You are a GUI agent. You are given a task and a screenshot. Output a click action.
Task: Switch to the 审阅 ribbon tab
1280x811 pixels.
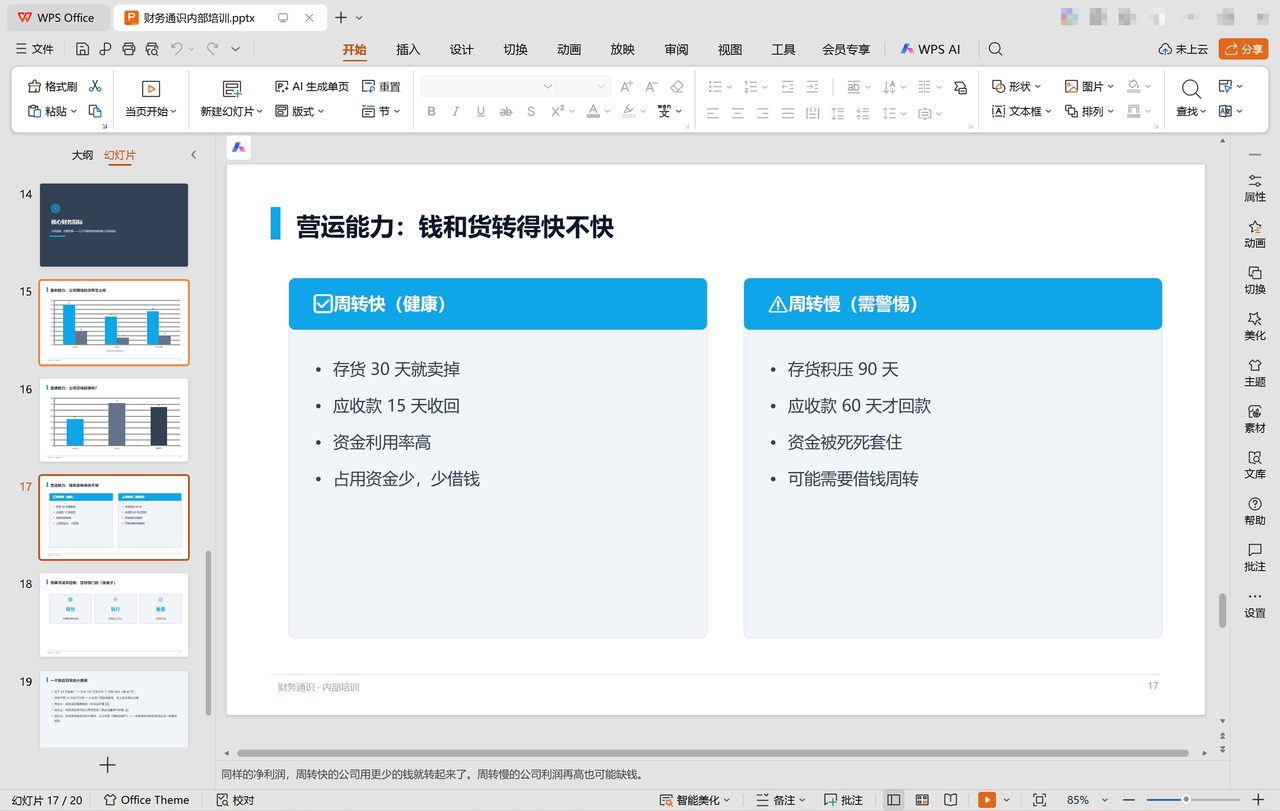[676, 50]
